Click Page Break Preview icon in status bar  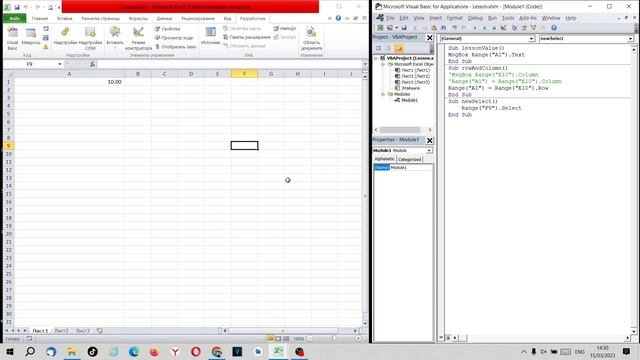pyautogui.click(x=286, y=338)
